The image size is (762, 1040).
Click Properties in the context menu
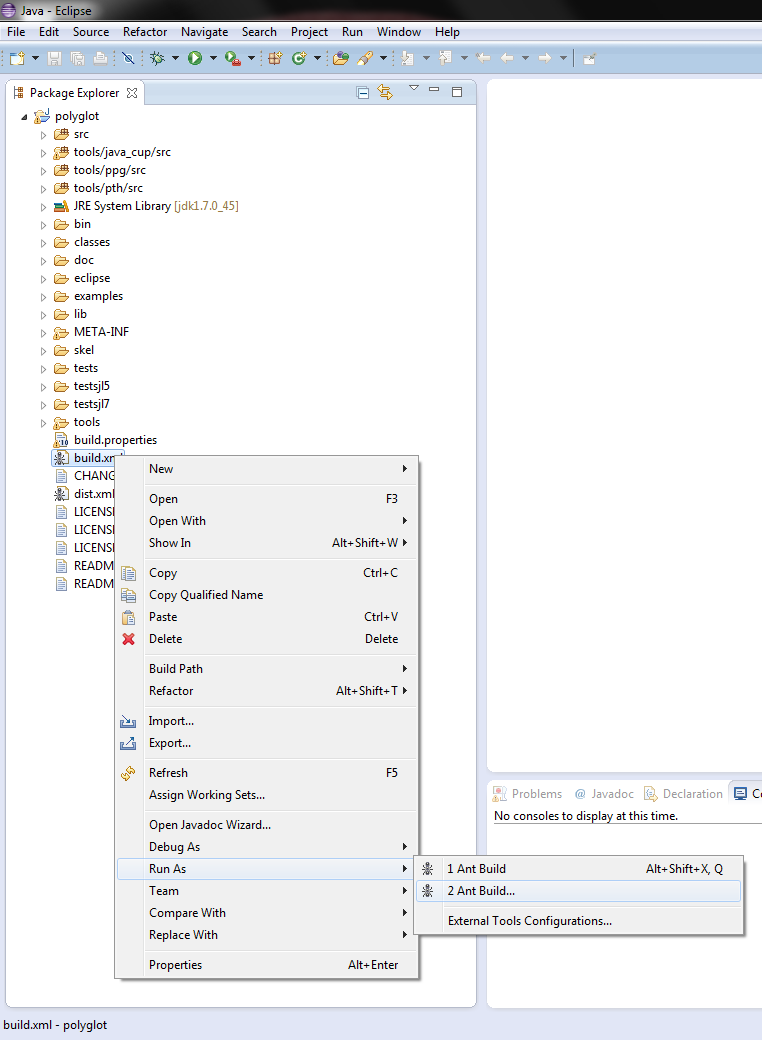(x=175, y=965)
